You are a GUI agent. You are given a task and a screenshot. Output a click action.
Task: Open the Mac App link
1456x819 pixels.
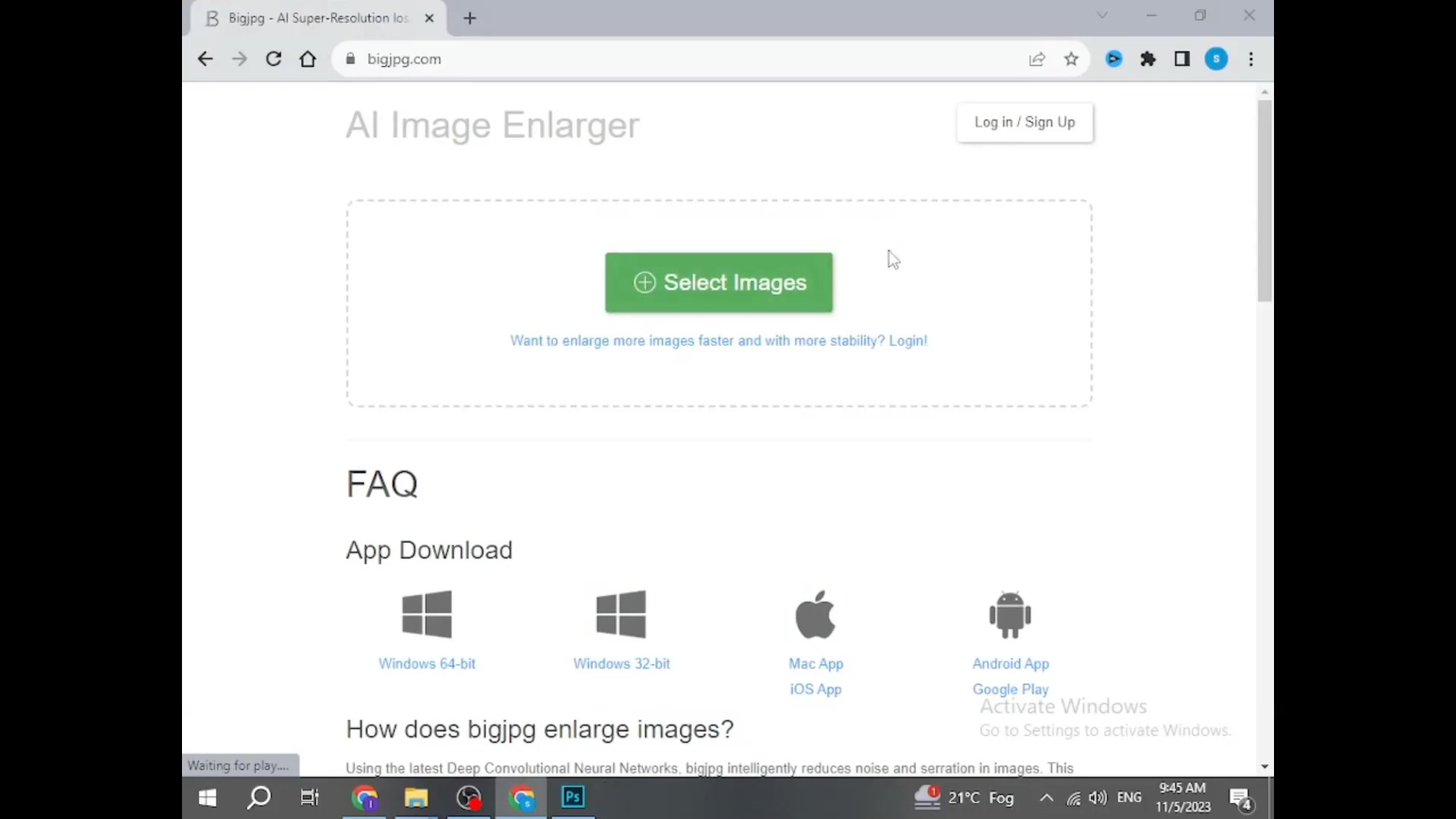(x=816, y=664)
